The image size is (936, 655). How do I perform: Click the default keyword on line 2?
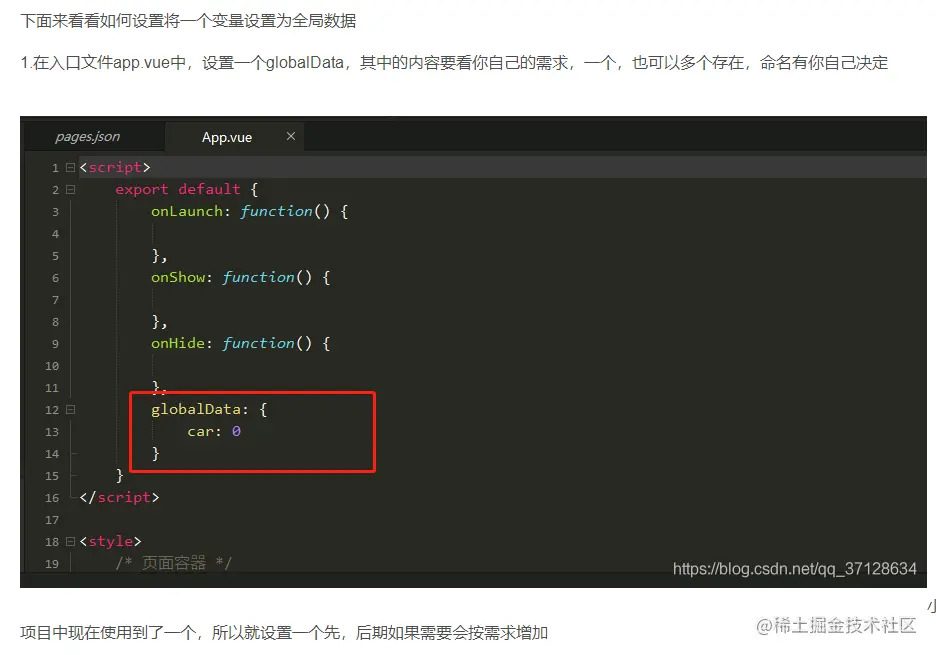[209, 189]
